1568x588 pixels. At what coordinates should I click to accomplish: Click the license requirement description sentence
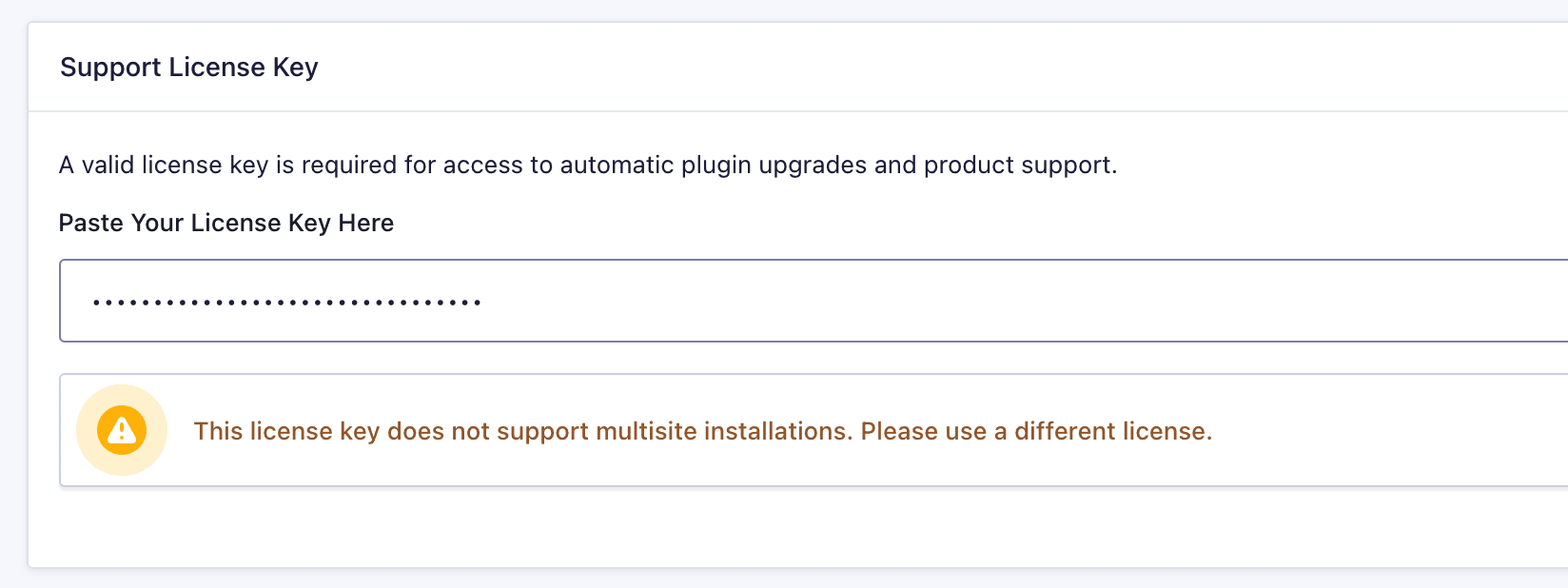[589, 165]
